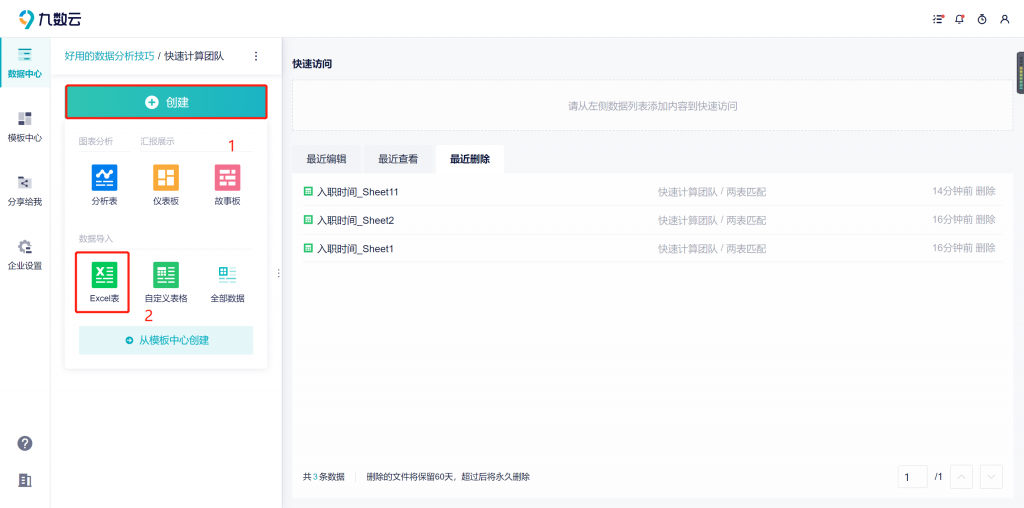
Task: Click the page number input field
Action: click(x=912, y=477)
